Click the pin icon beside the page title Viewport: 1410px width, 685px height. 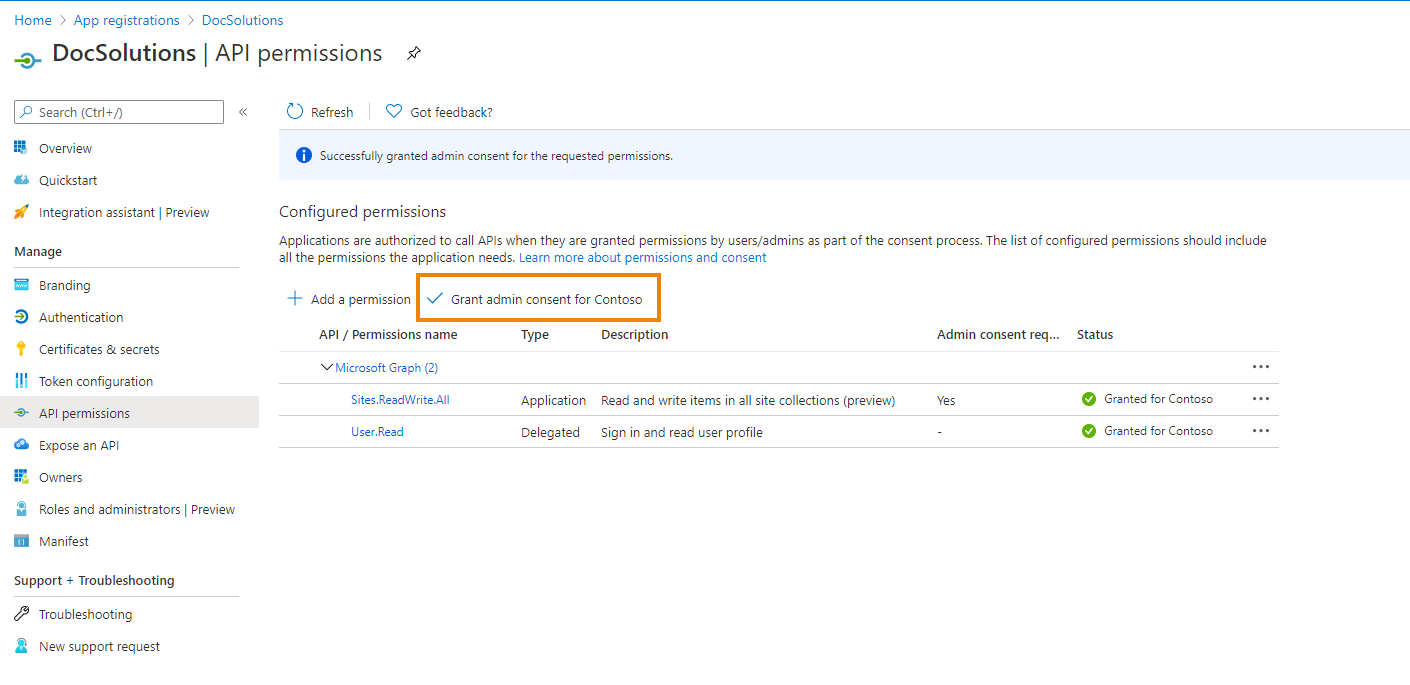pyautogui.click(x=414, y=54)
